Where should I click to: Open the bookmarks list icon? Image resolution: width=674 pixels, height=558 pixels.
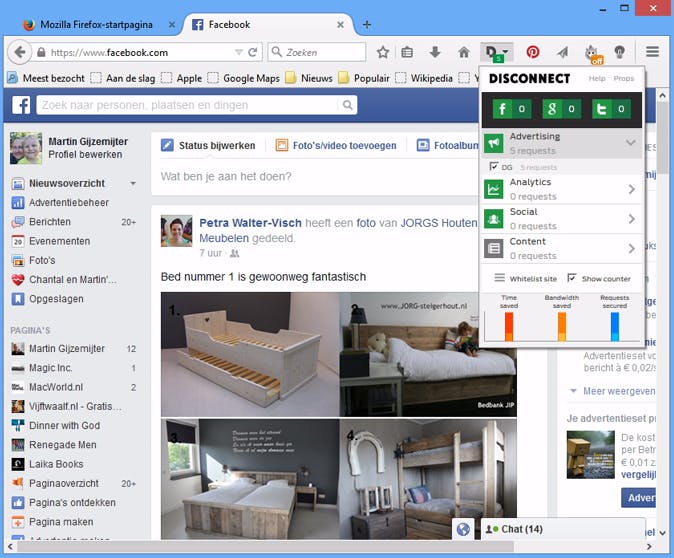[x=407, y=52]
